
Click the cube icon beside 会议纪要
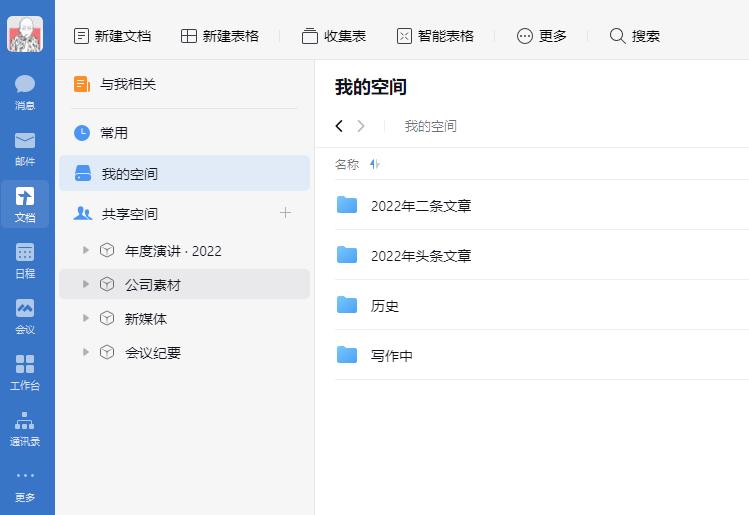[107, 352]
